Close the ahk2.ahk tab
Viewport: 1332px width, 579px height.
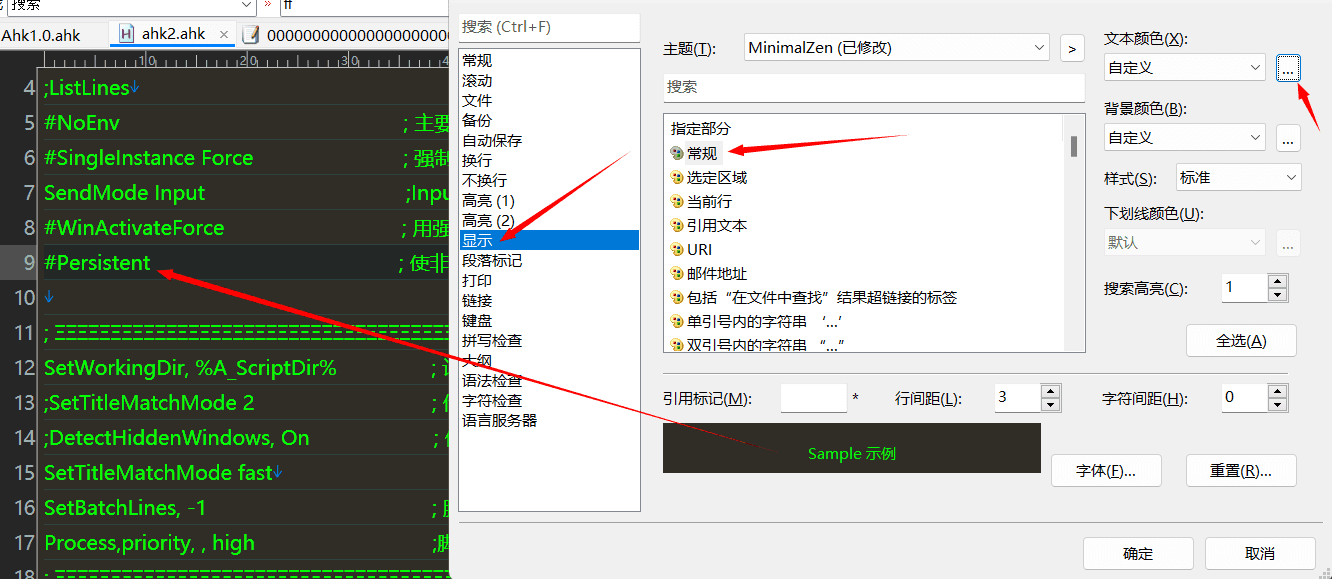point(224,35)
